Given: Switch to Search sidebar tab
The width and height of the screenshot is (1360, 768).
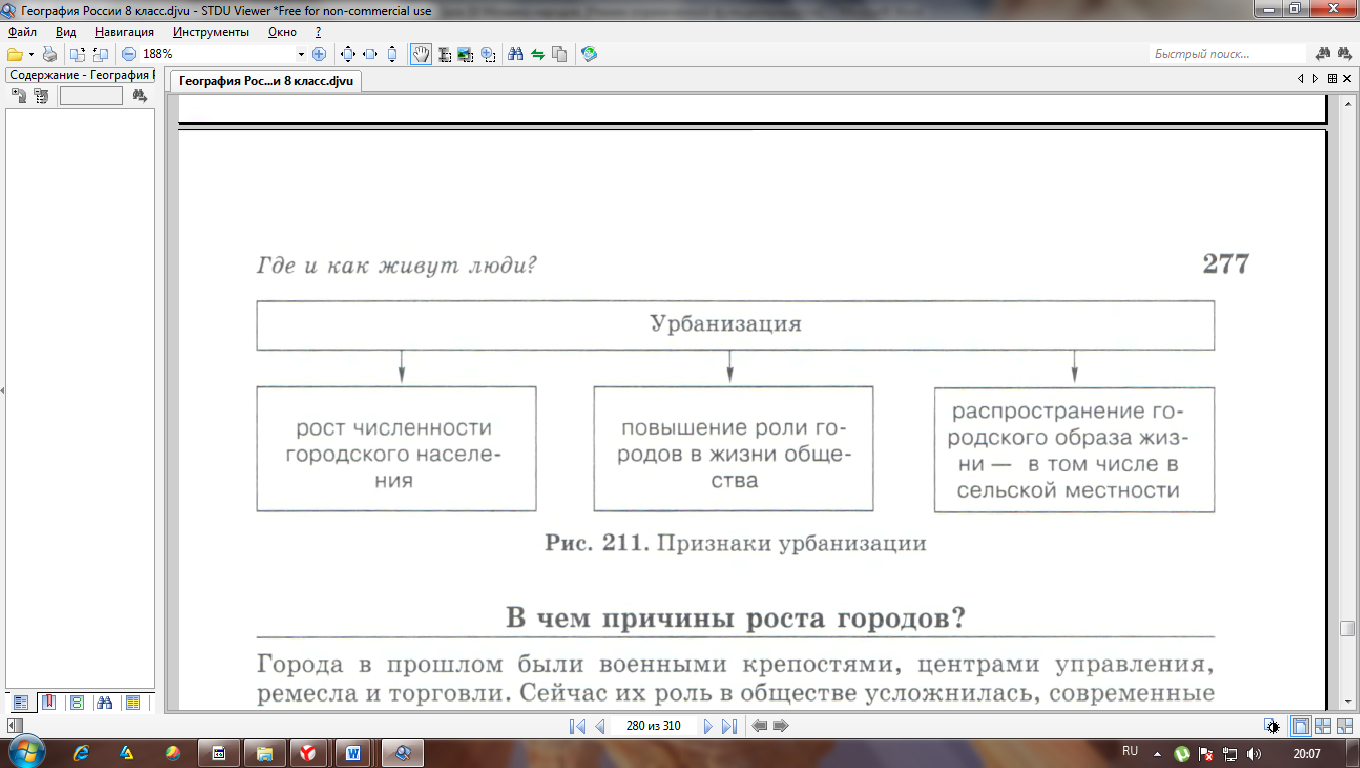Looking at the screenshot, I should coord(104,703).
